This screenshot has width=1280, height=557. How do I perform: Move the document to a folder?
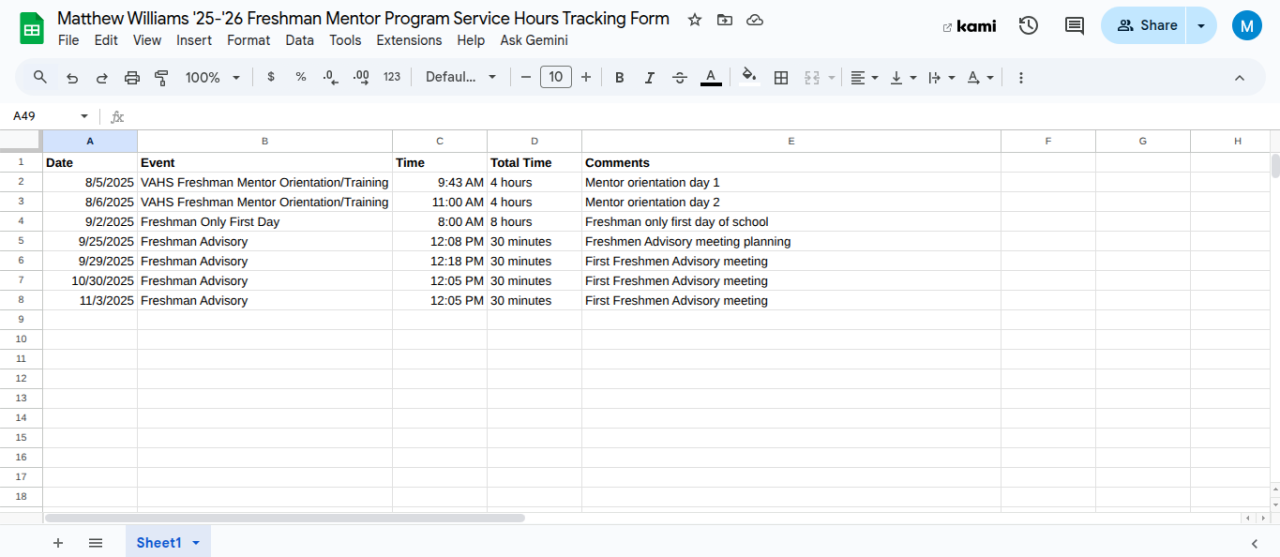pyautogui.click(x=725, y=20)
